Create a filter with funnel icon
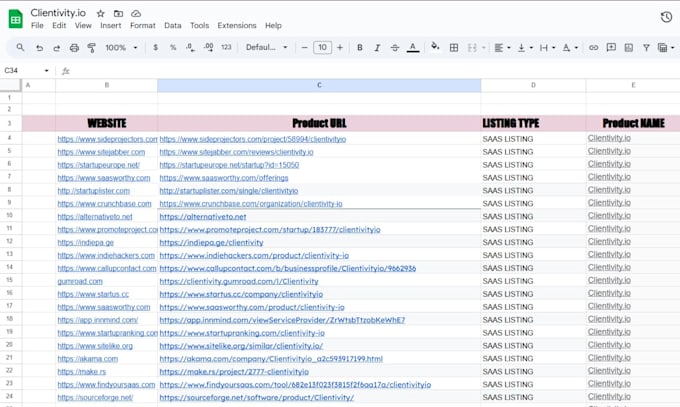The height and width of the screenshot is (407, 680). tap(646, 47)
